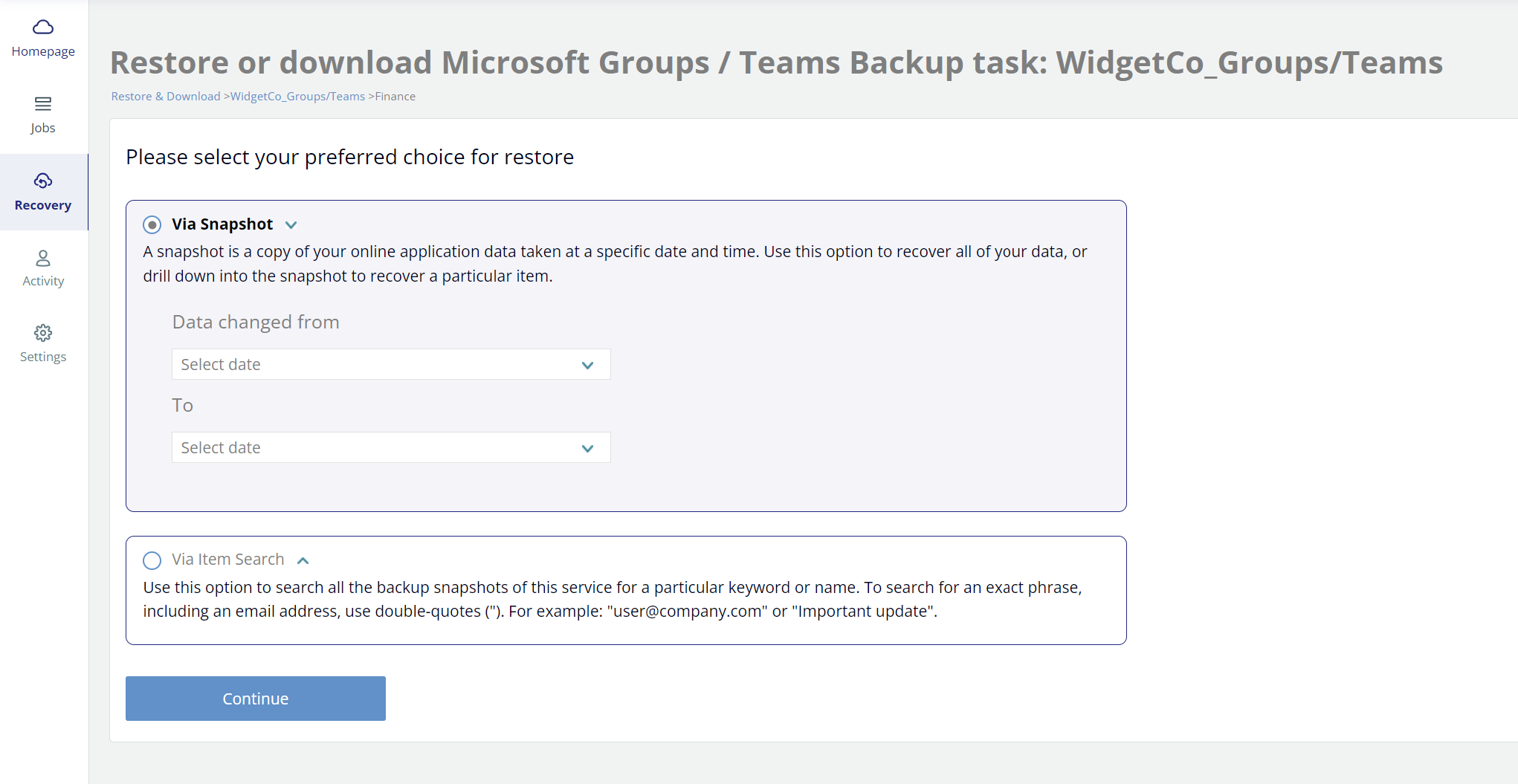Click the Data changed from dropdown arrow
1518x784 pixels.
pyautogui.click(x=587, y=365)
